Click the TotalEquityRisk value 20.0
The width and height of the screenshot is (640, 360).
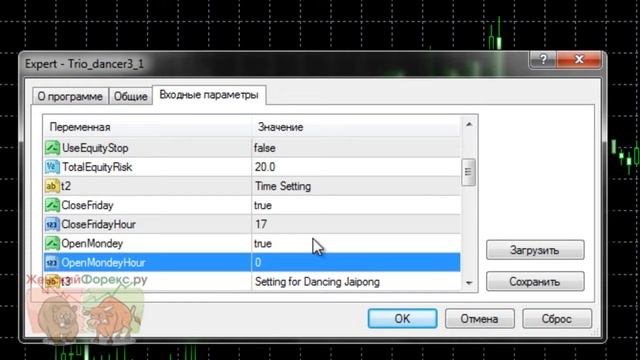coord(265,167)
